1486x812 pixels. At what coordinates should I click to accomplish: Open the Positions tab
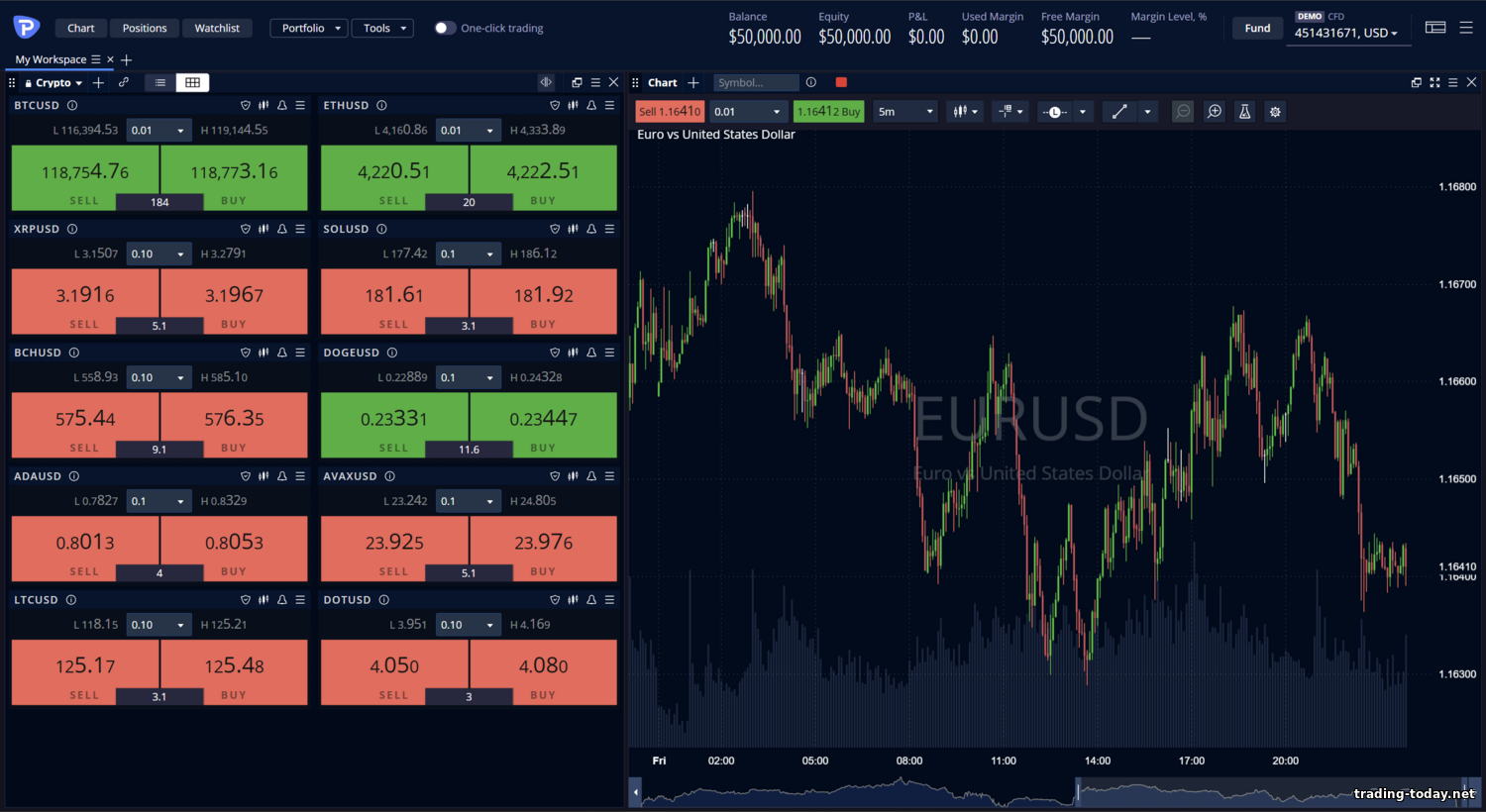click(x=145, y=28)
